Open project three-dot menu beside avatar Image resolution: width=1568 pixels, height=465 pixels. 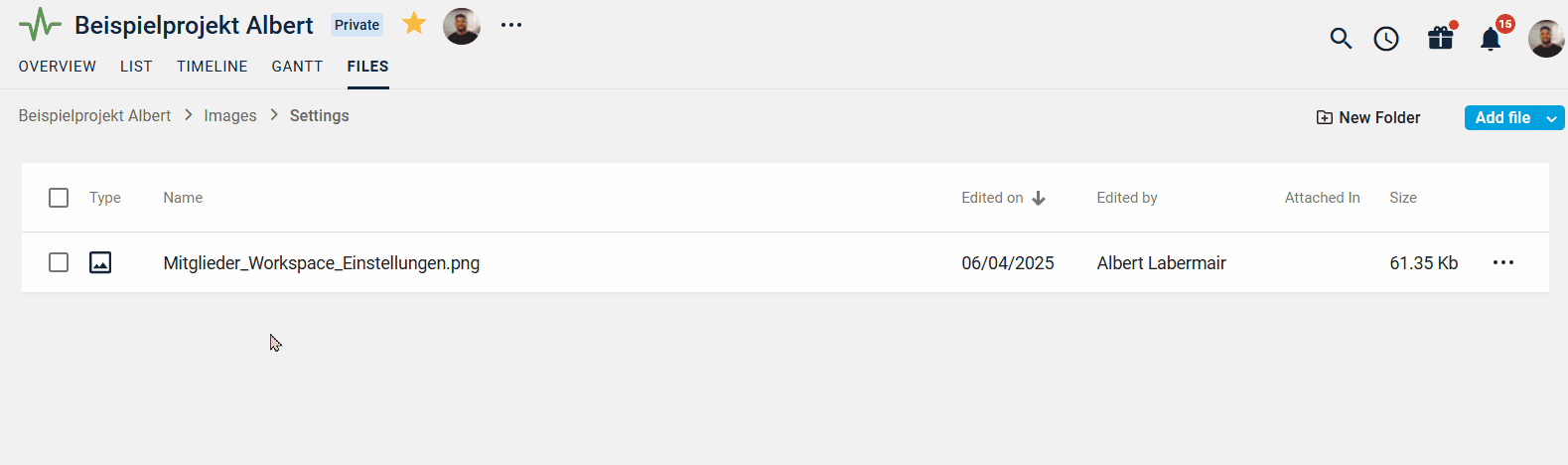pos(511,25)
